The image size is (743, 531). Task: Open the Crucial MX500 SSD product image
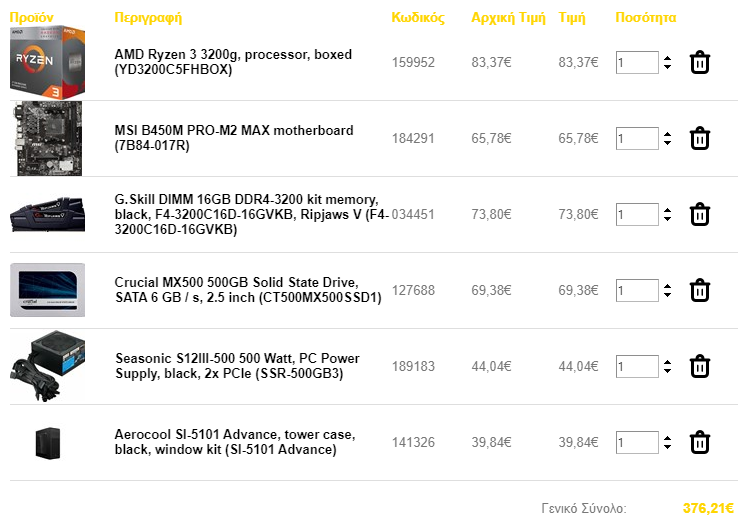point(47,290)
